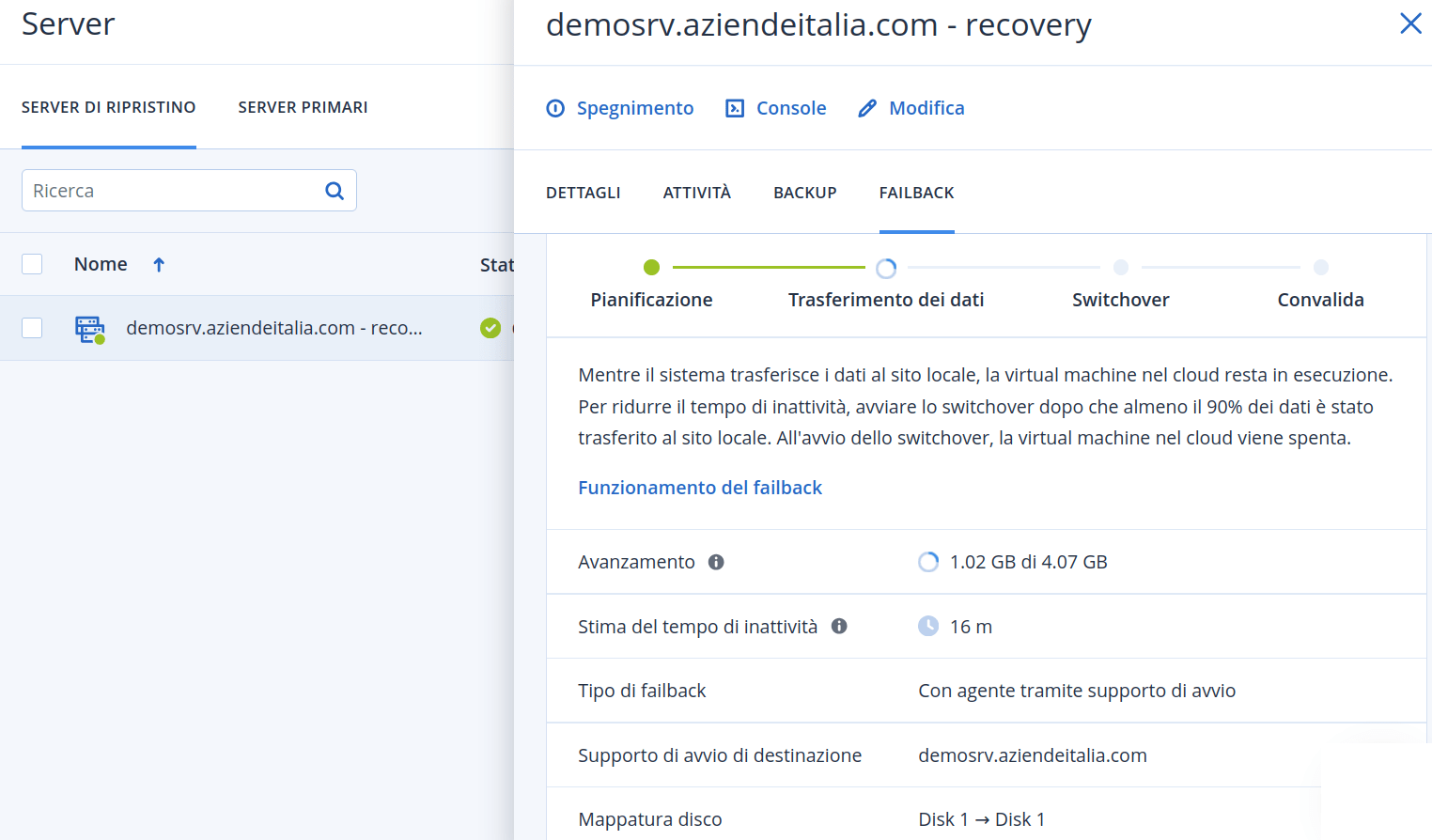Click the Tipo di failback label

click(x=642, y=691)
